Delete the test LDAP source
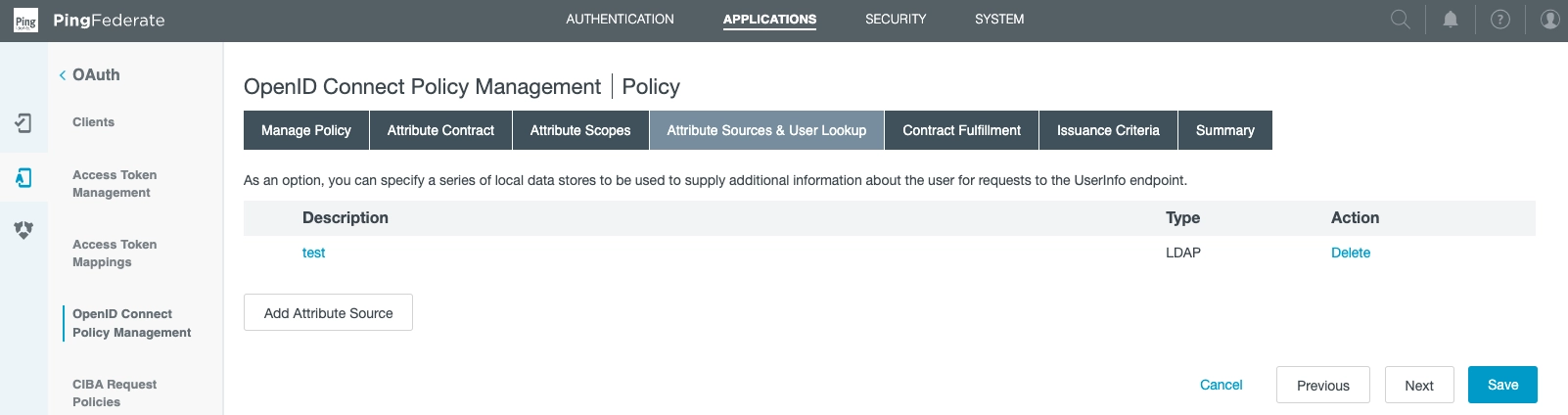This screenshot has height=415, width=1568. 1350,253
